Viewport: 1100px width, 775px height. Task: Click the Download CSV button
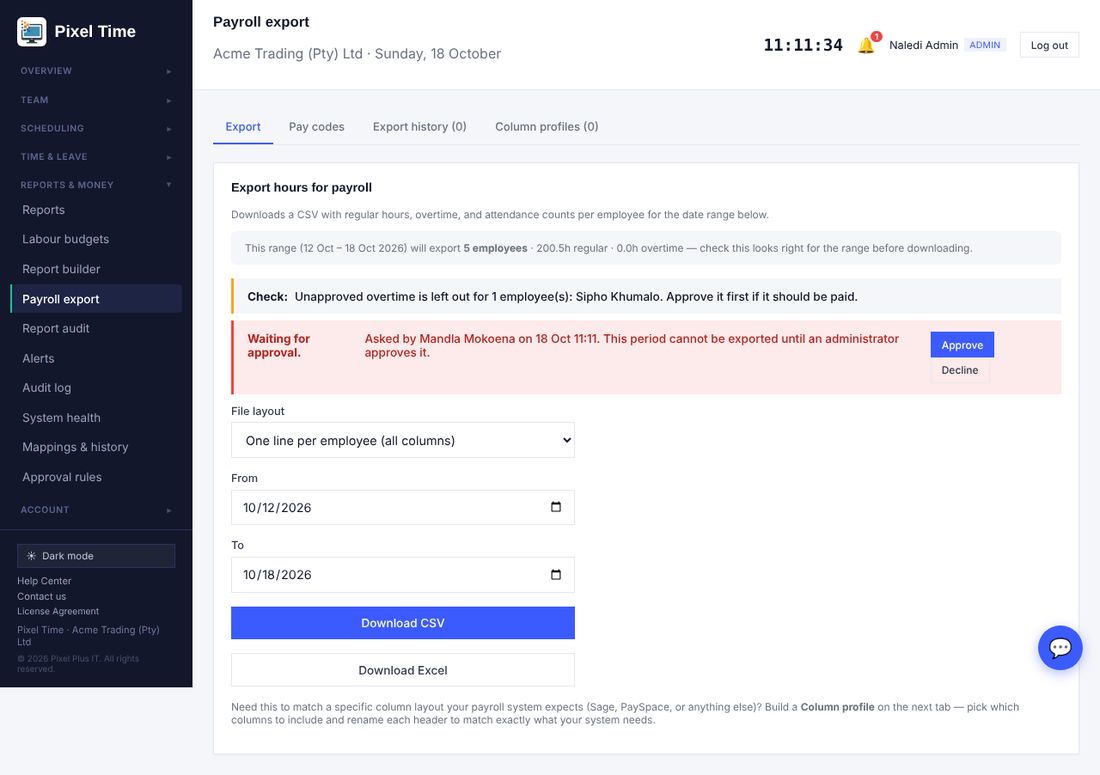(403, 623)
